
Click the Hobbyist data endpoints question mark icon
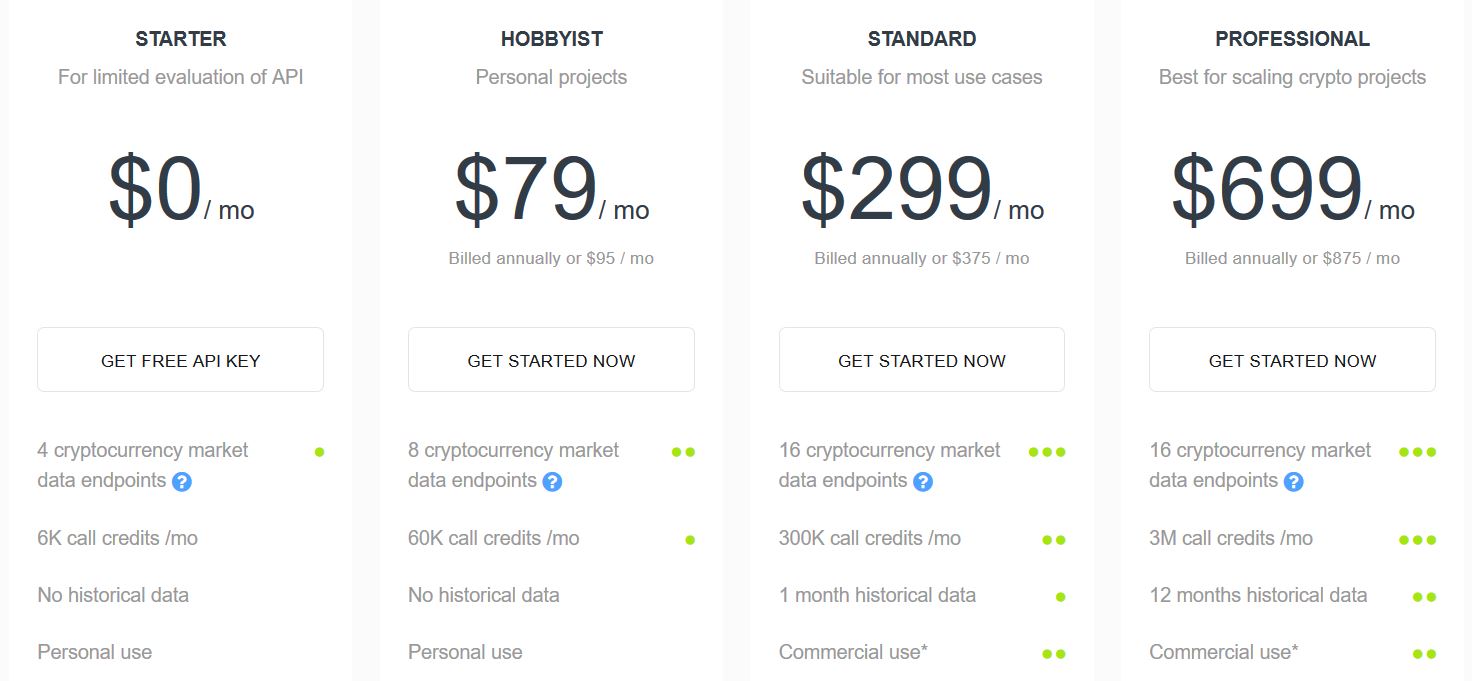click(553, 481)
